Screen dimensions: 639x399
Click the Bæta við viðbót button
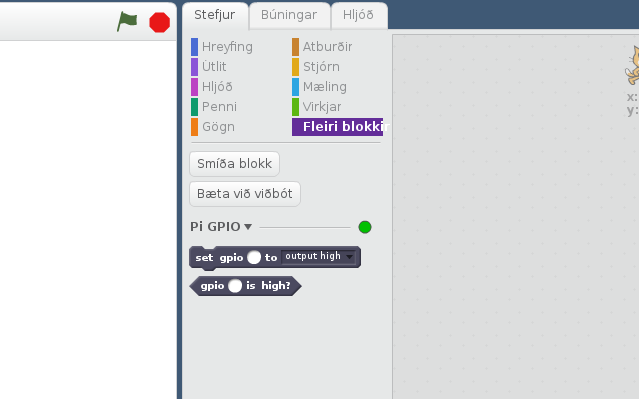click(245, 194)
